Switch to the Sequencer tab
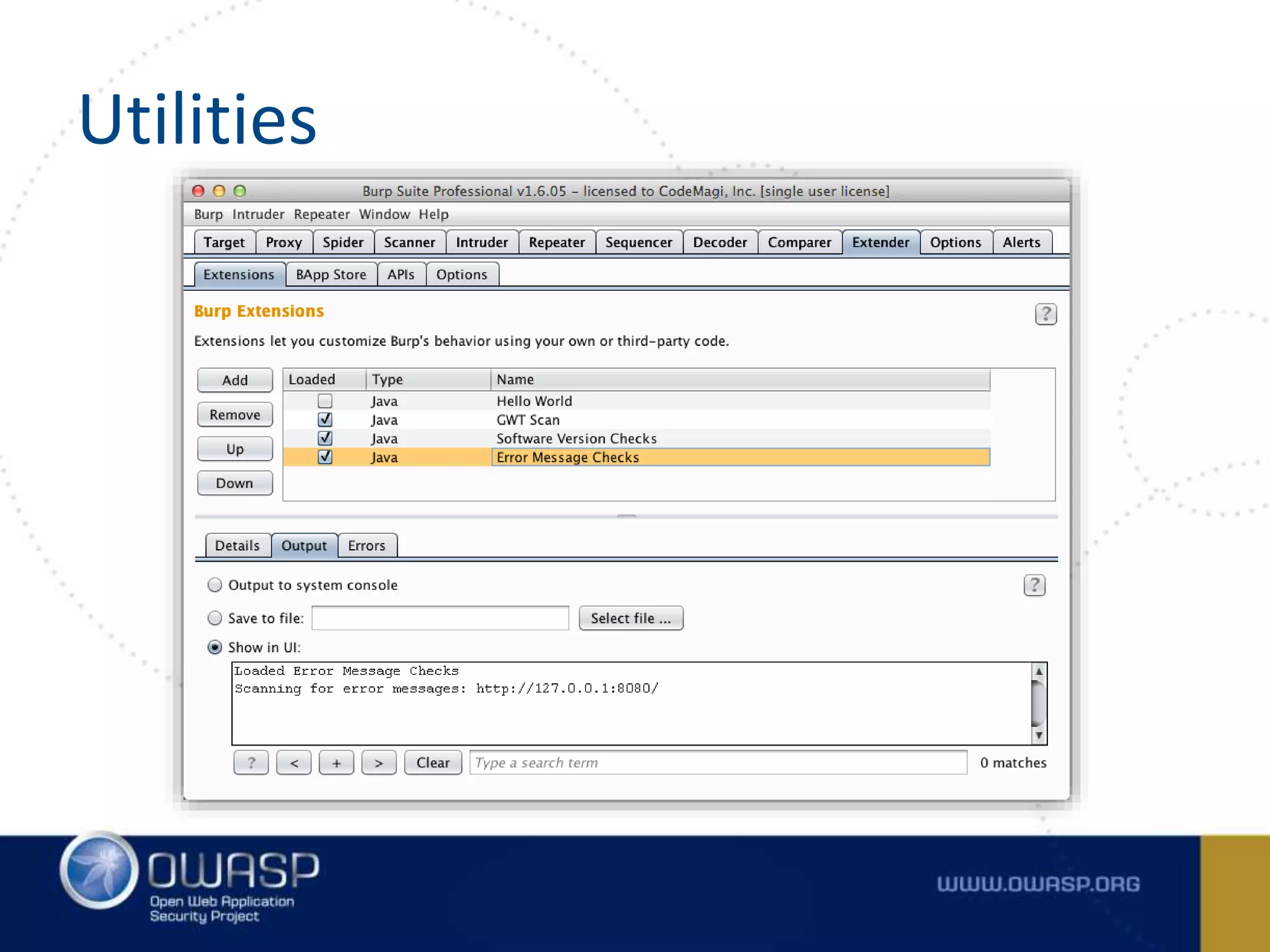This screenshot has height=952, width=1270. 639,242
